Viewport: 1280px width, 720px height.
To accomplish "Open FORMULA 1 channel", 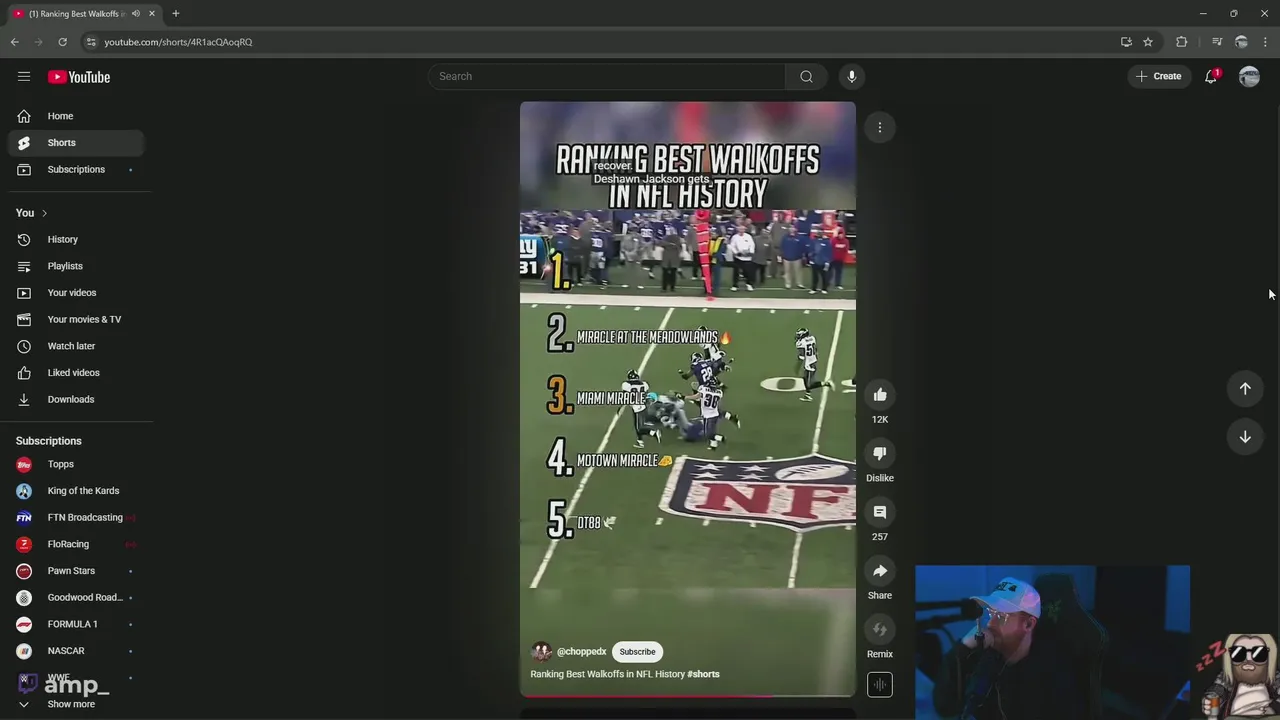I will coord(76,624).
